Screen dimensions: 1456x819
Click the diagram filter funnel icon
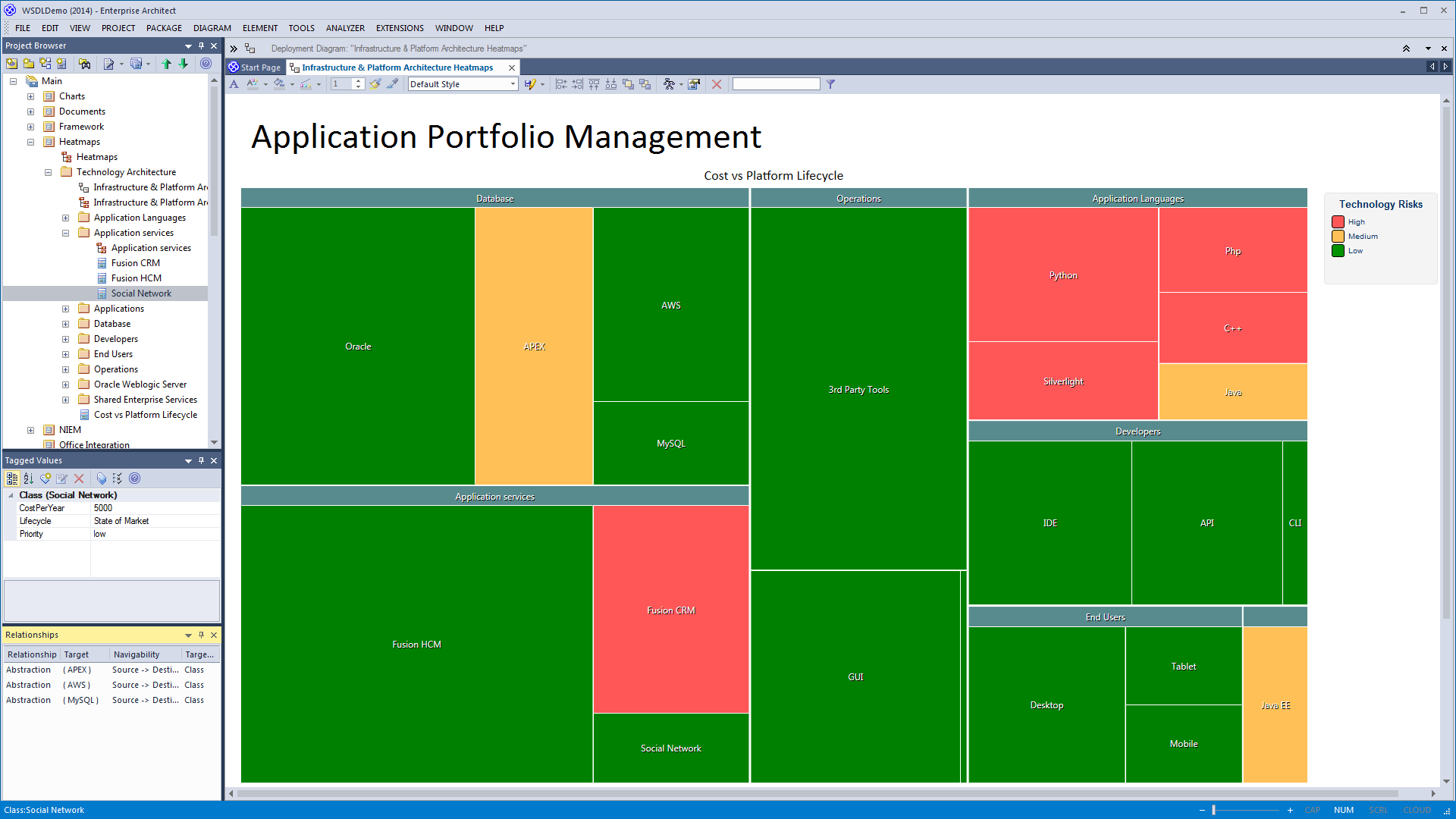830,84
